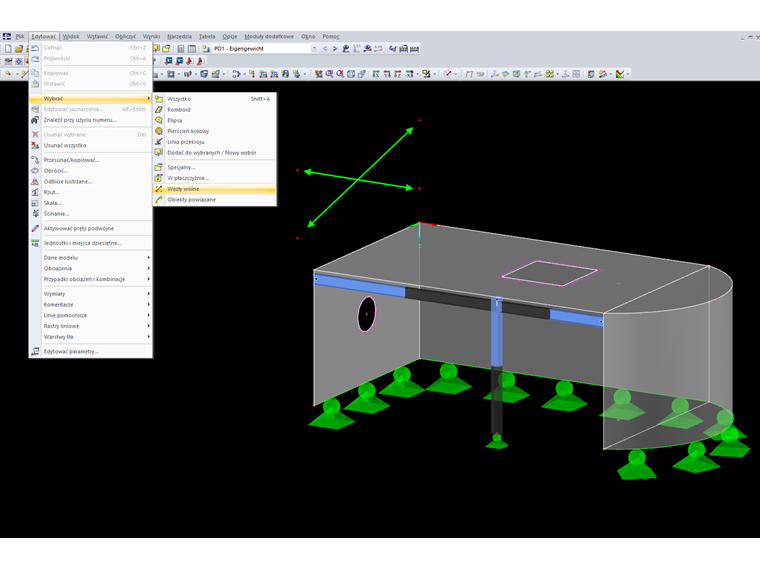This screenshot has height=570, width=760.
Task: Open the Pomoc menu
Action: pos(331,36)
